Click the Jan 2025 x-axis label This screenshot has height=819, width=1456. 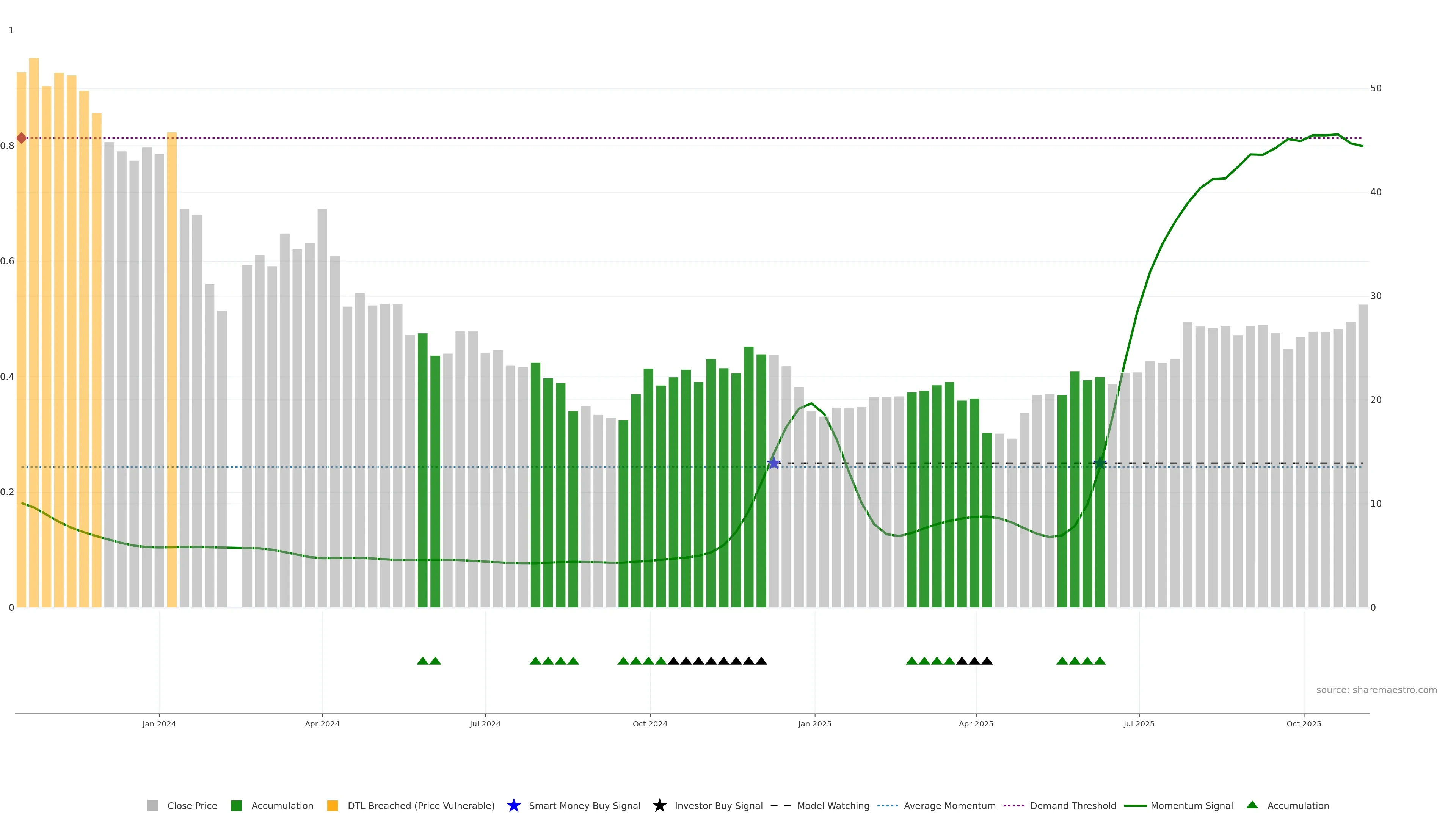coord(814,723)
